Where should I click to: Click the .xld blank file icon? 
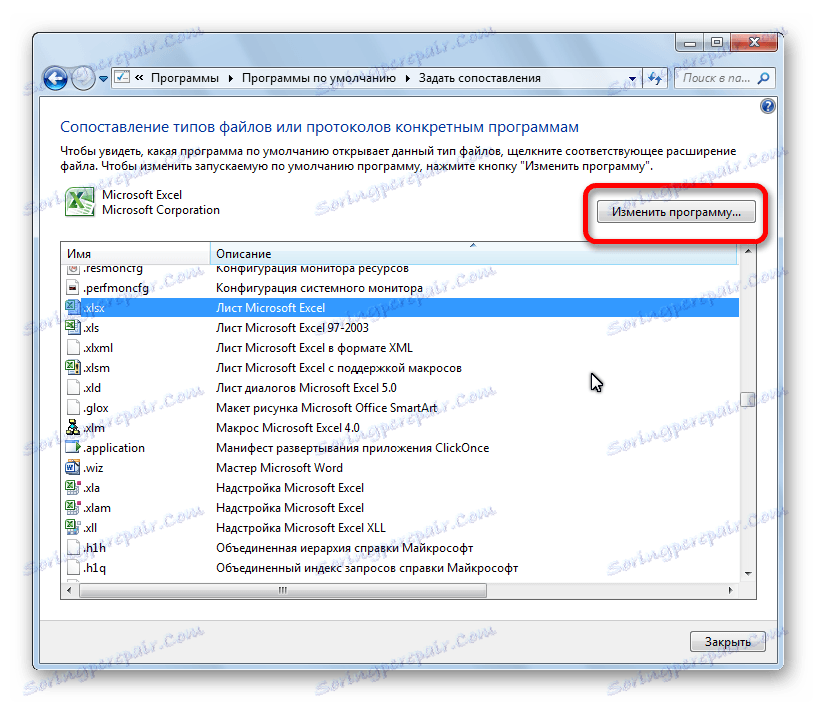tap(73, 388)
